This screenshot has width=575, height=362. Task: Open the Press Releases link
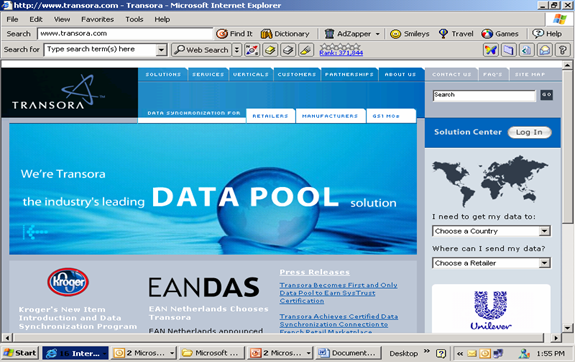tap(315, 272)
